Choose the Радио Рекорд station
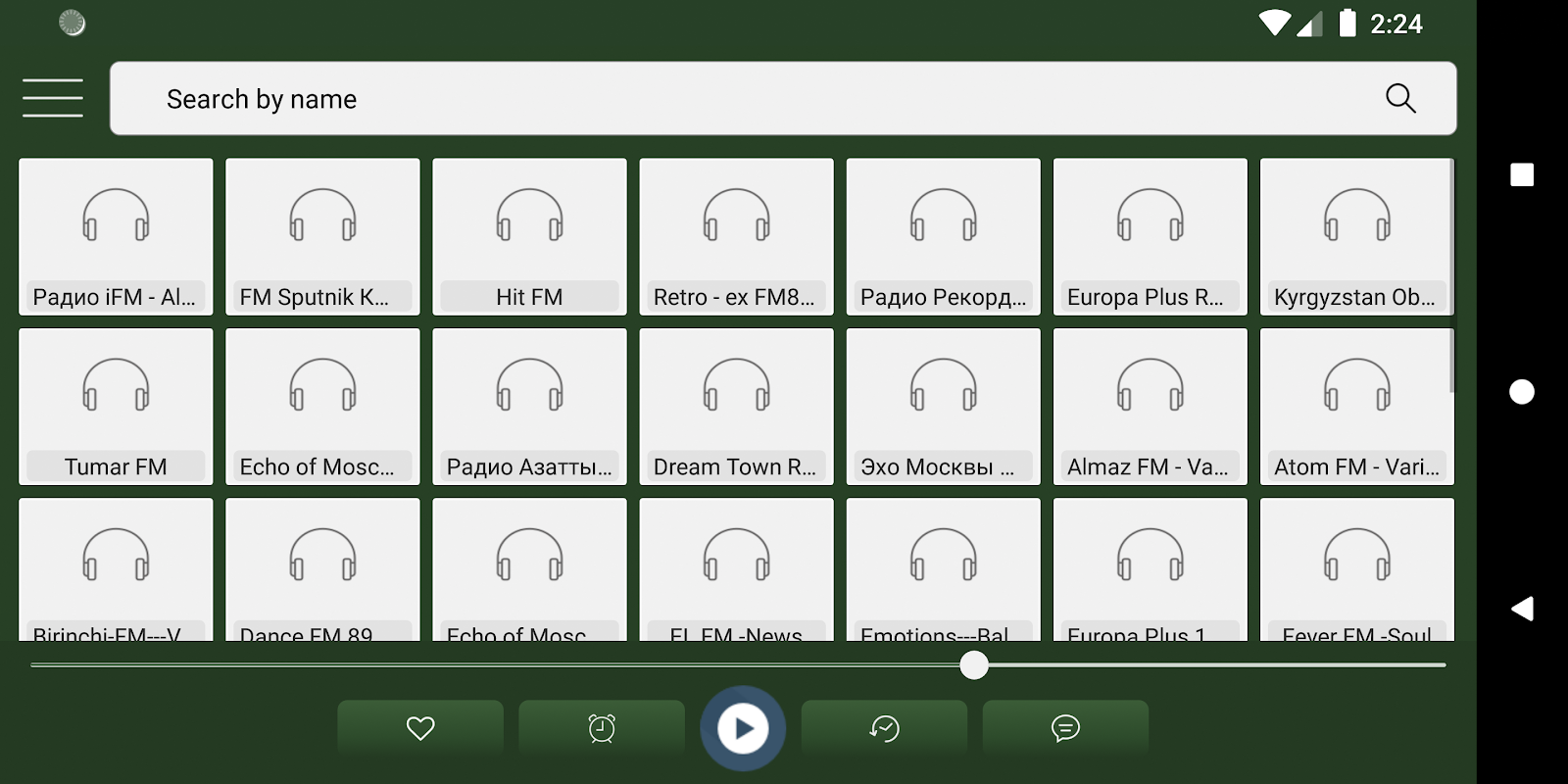 (x=943, y=237)
